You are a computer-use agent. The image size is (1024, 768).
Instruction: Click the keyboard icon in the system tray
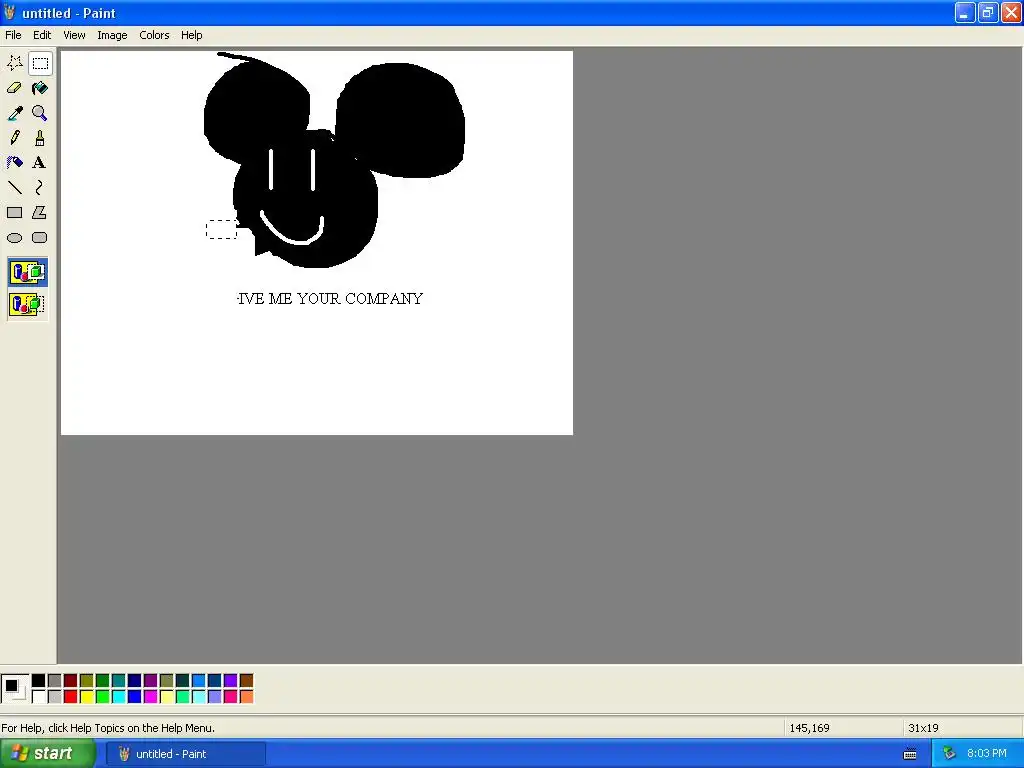click(910, 754)
